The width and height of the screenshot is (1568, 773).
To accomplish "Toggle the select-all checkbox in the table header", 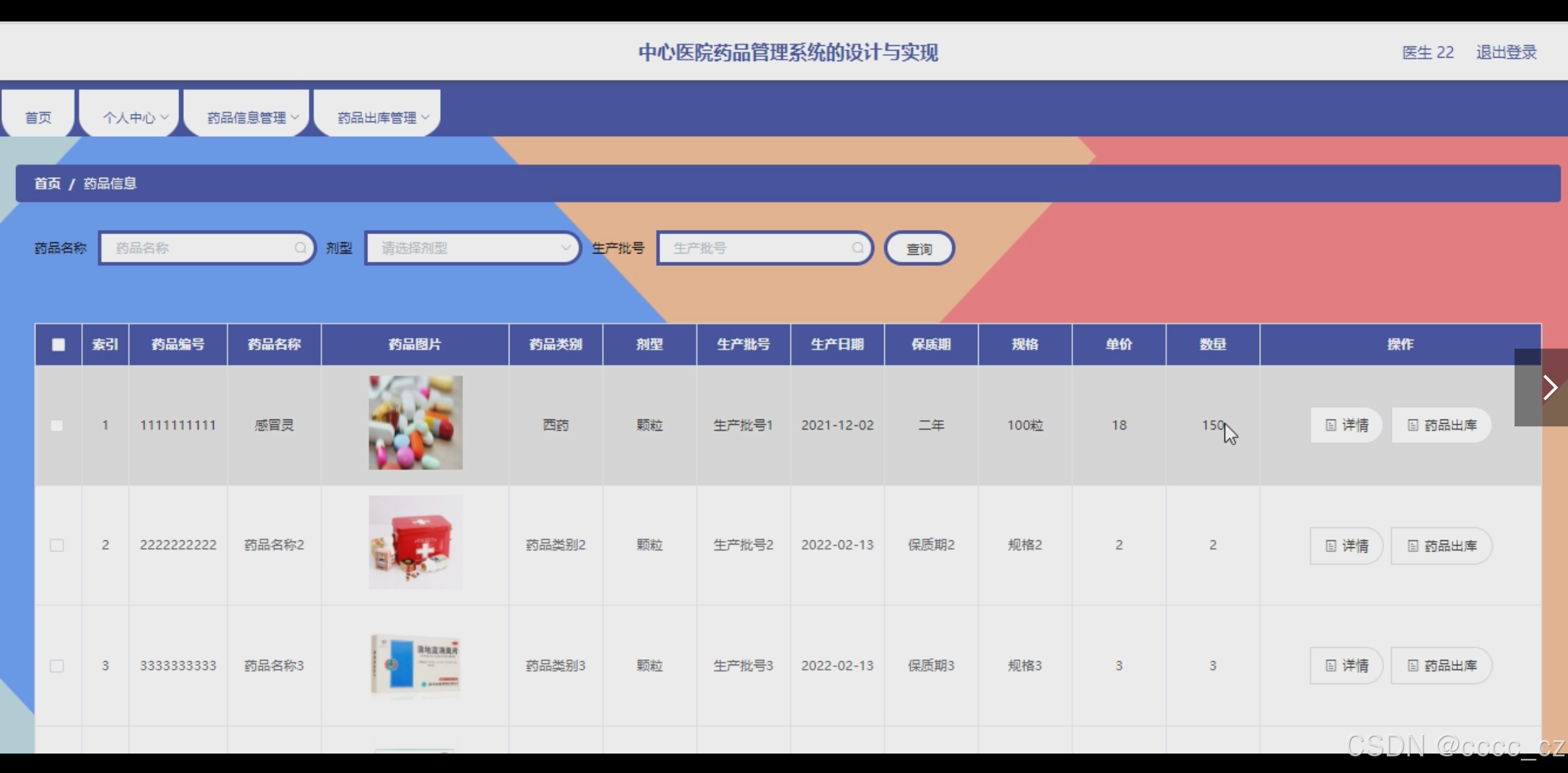I will pyautogui.click(x=58, y=344).
